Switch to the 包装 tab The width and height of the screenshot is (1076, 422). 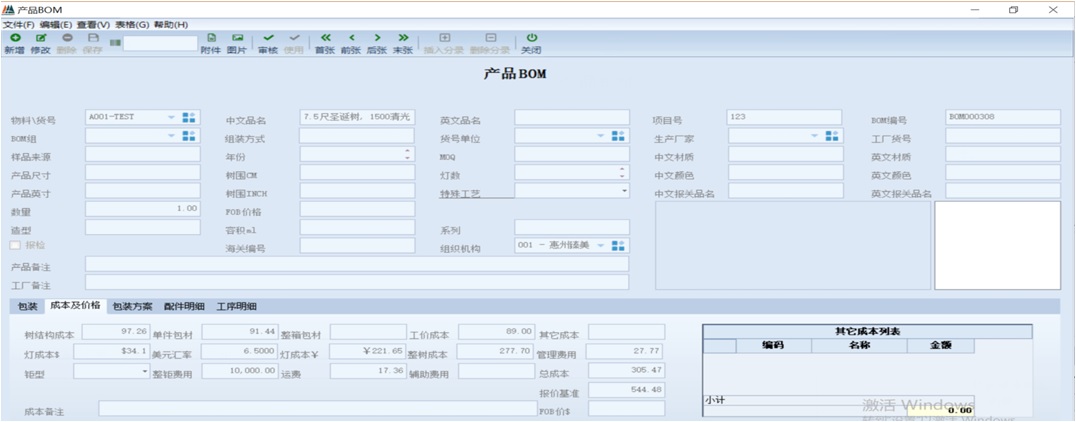click(x=27, y=306)
